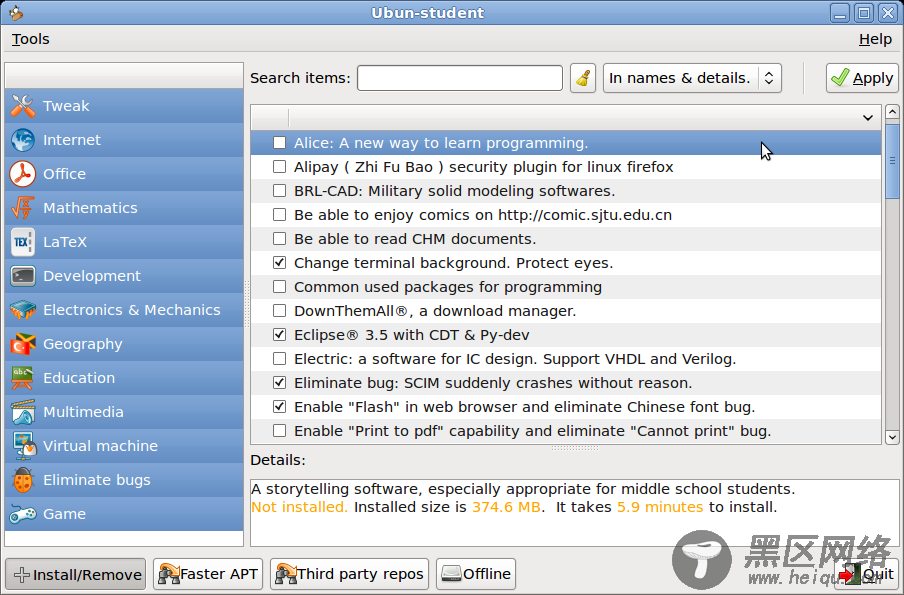Viewport: 904px width, 595px height.
Task: Open the Help menu
Action: [875, 39]
